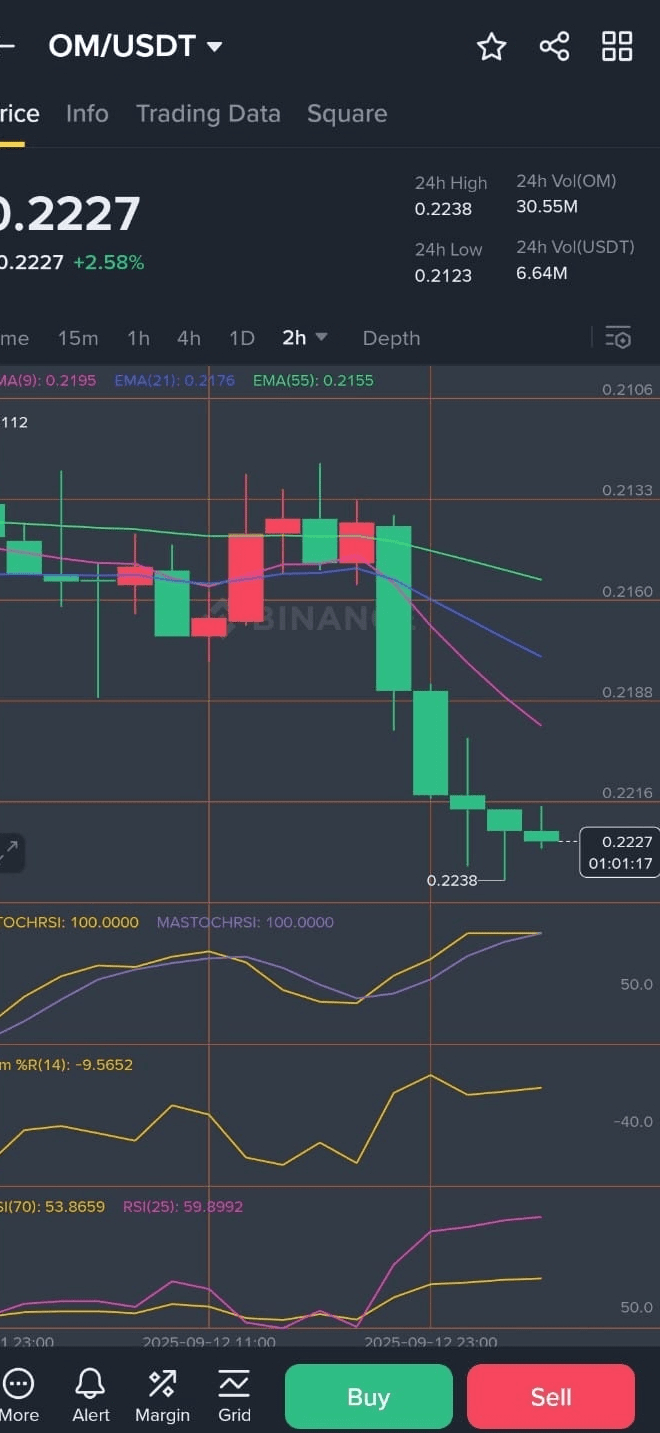The width and height of the screenshot is (660, 1433).
Task: Tap the +2.58% price change
Action: click(x=108, y=263)
